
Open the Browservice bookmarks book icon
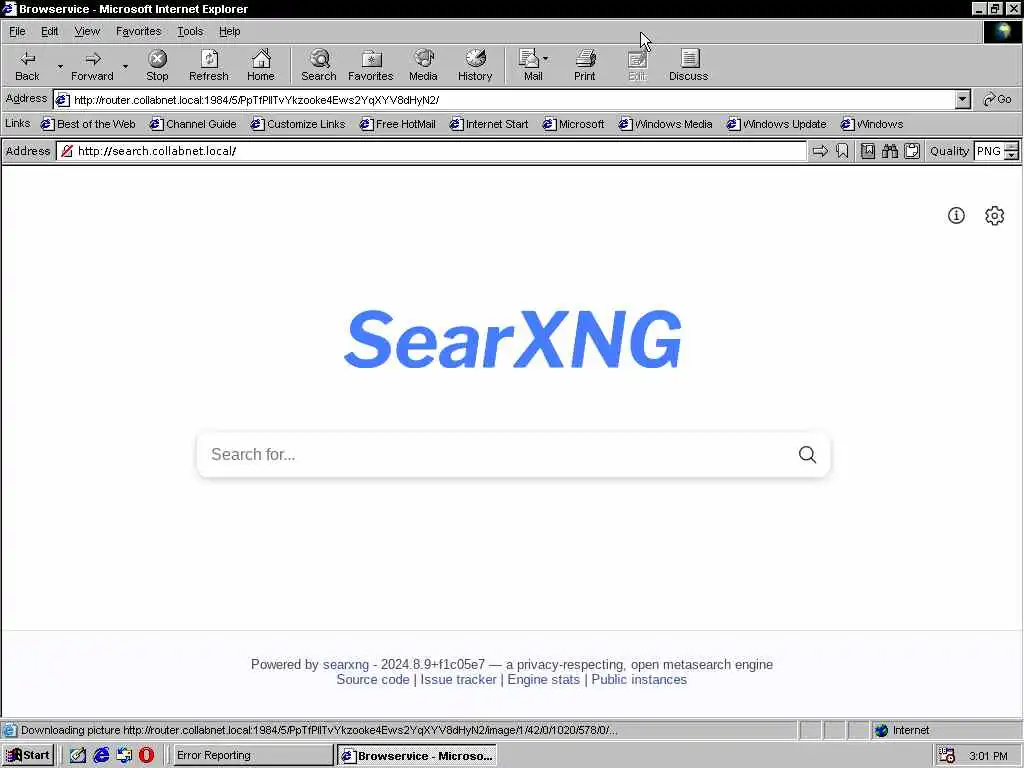867,151
